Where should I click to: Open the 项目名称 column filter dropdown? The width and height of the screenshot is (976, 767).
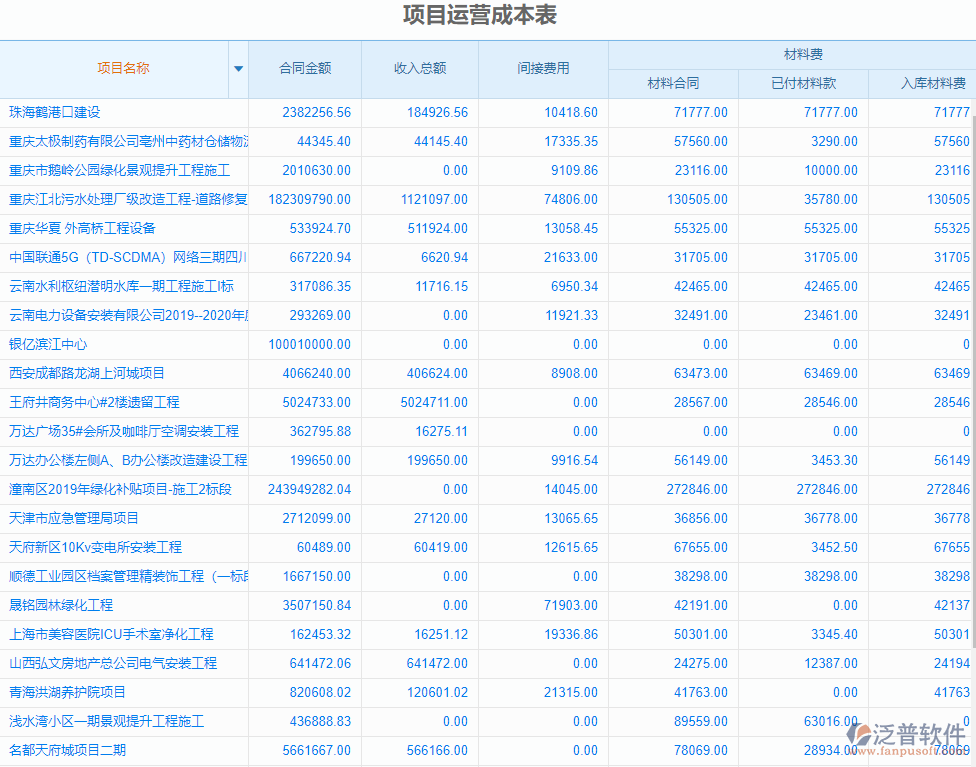click(x=238, y=68)
